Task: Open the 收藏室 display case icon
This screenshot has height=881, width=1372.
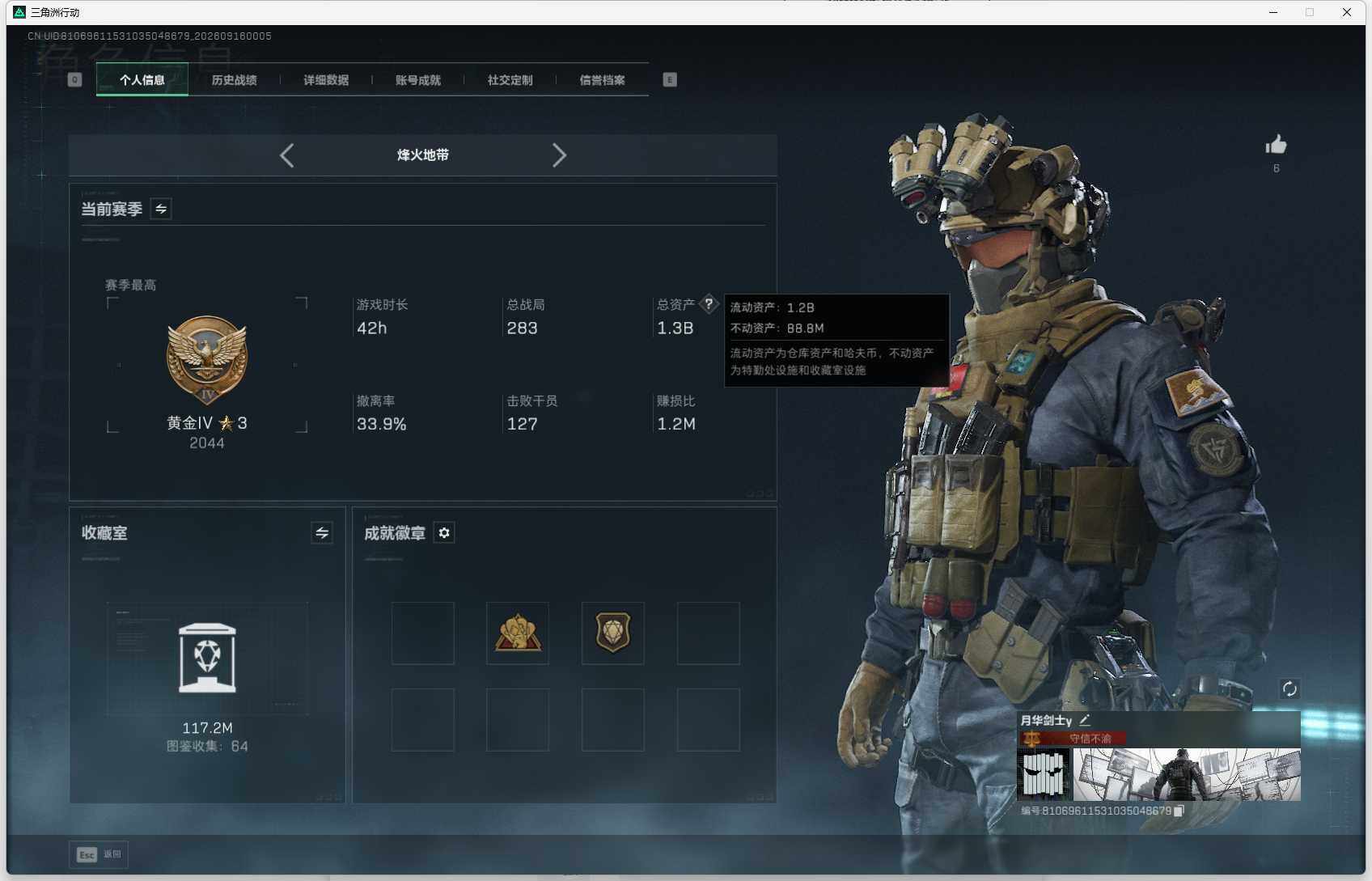Action: (207, 658)
